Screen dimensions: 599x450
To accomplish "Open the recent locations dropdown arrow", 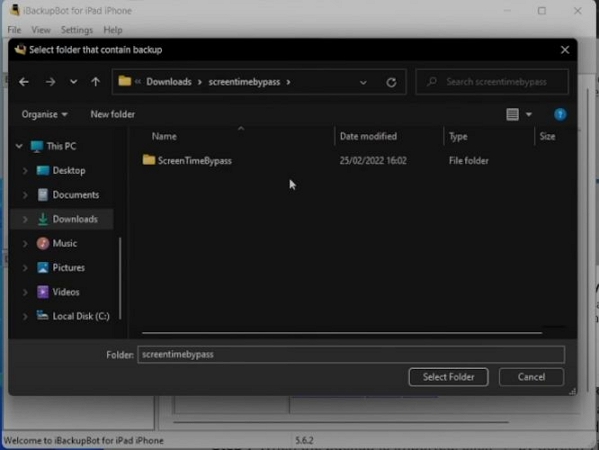I will (73, 82).
